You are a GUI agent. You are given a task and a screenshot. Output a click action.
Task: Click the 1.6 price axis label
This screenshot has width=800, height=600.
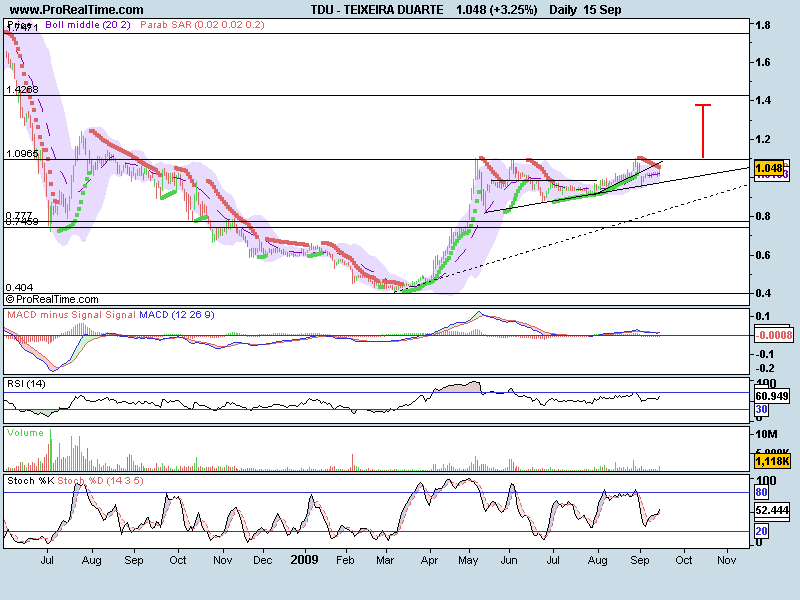pyautogui.click(x=763, y=62)
